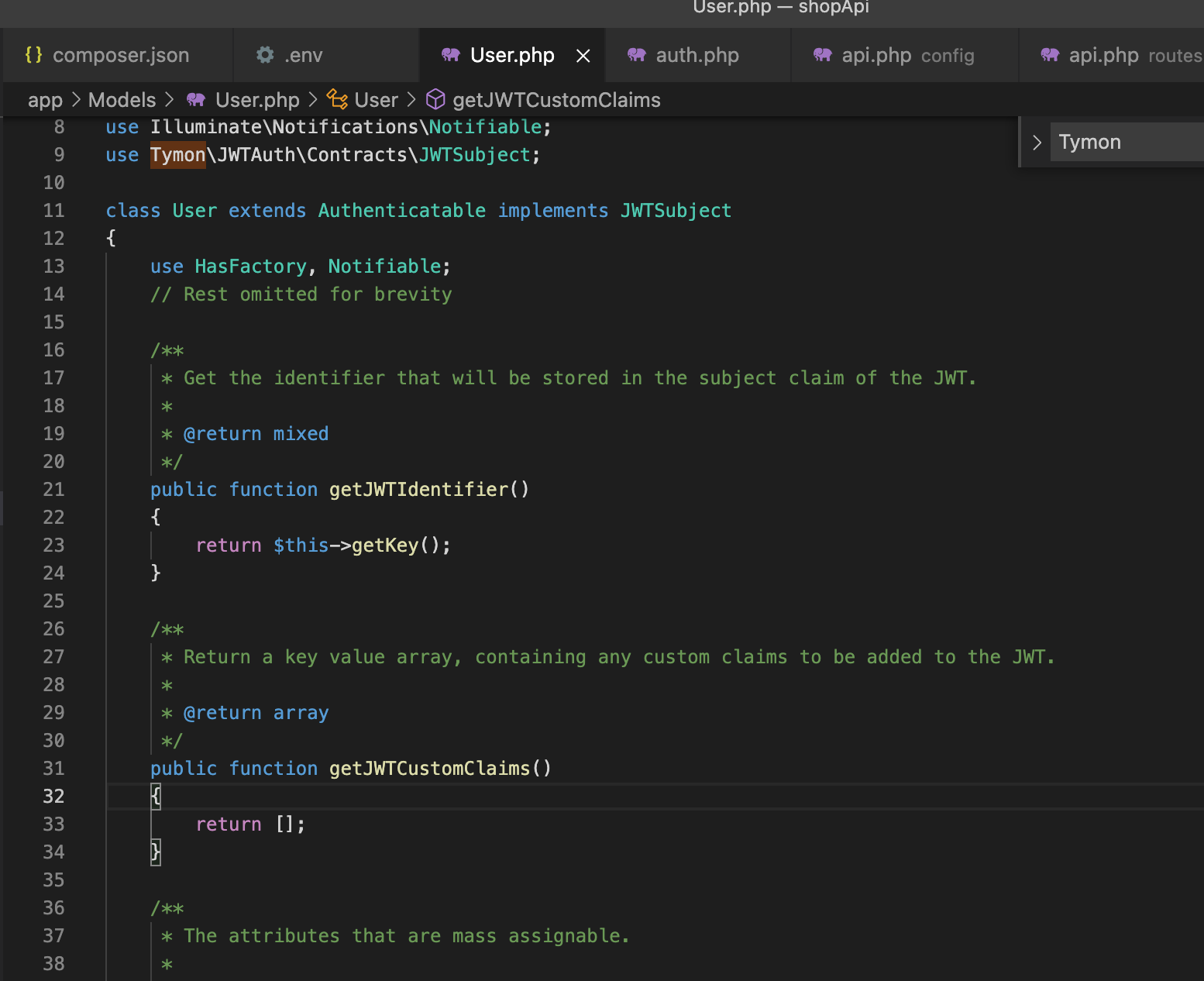
Task: Select the User.php tab
Action: point(512,55)
